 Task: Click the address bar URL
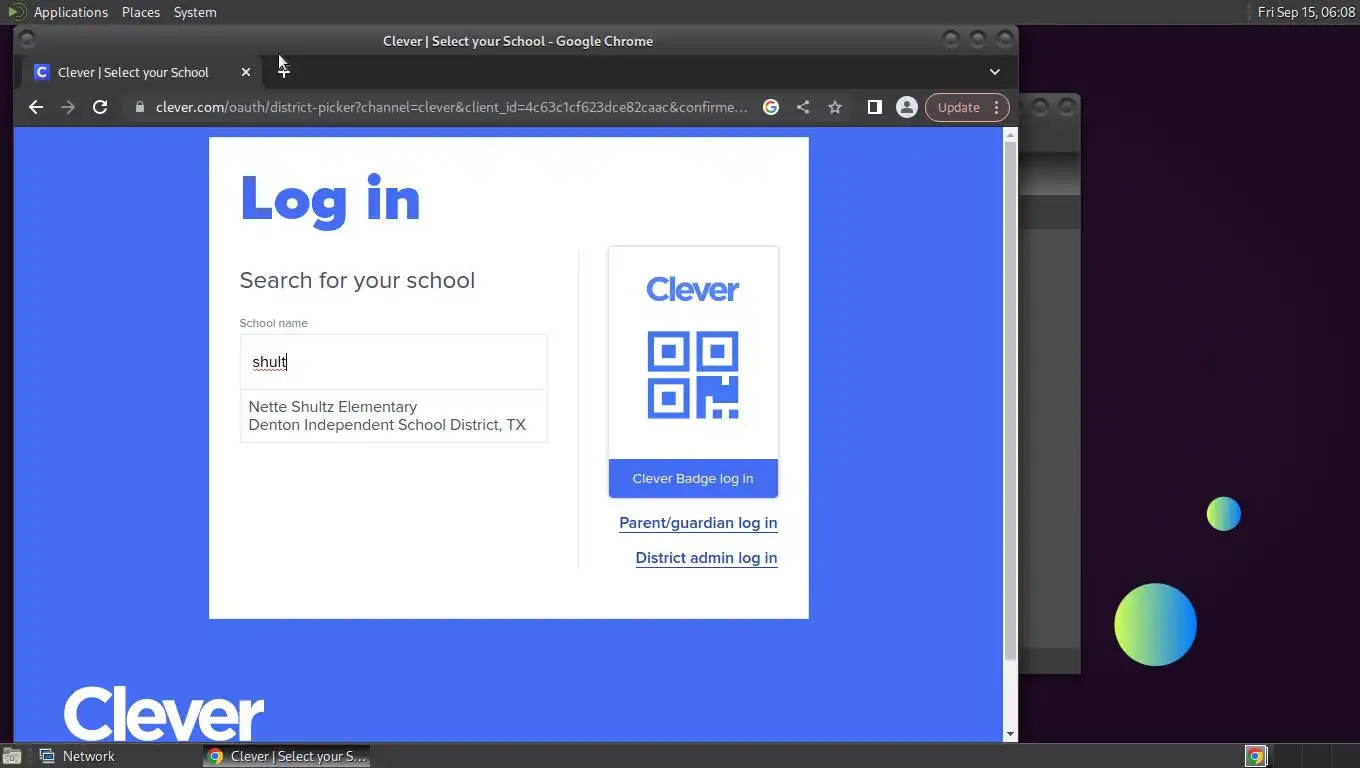tap(452, 107)
